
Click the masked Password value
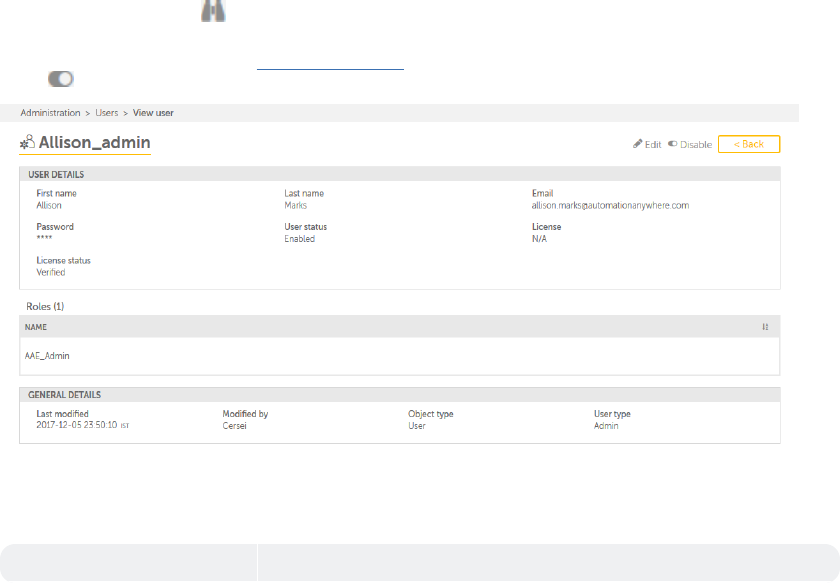pos(44,239)
